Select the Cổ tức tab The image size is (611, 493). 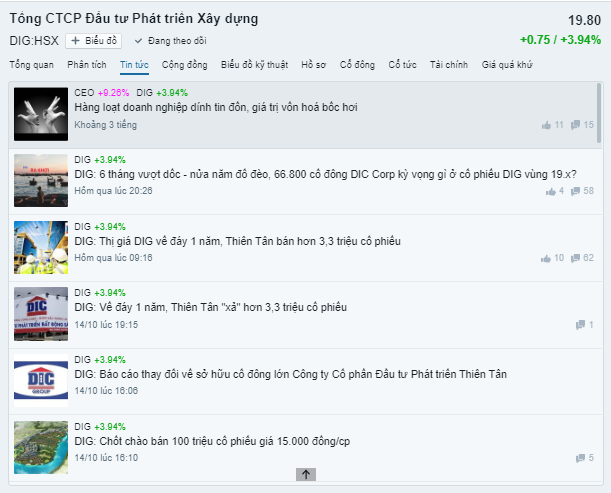(403, 65)
